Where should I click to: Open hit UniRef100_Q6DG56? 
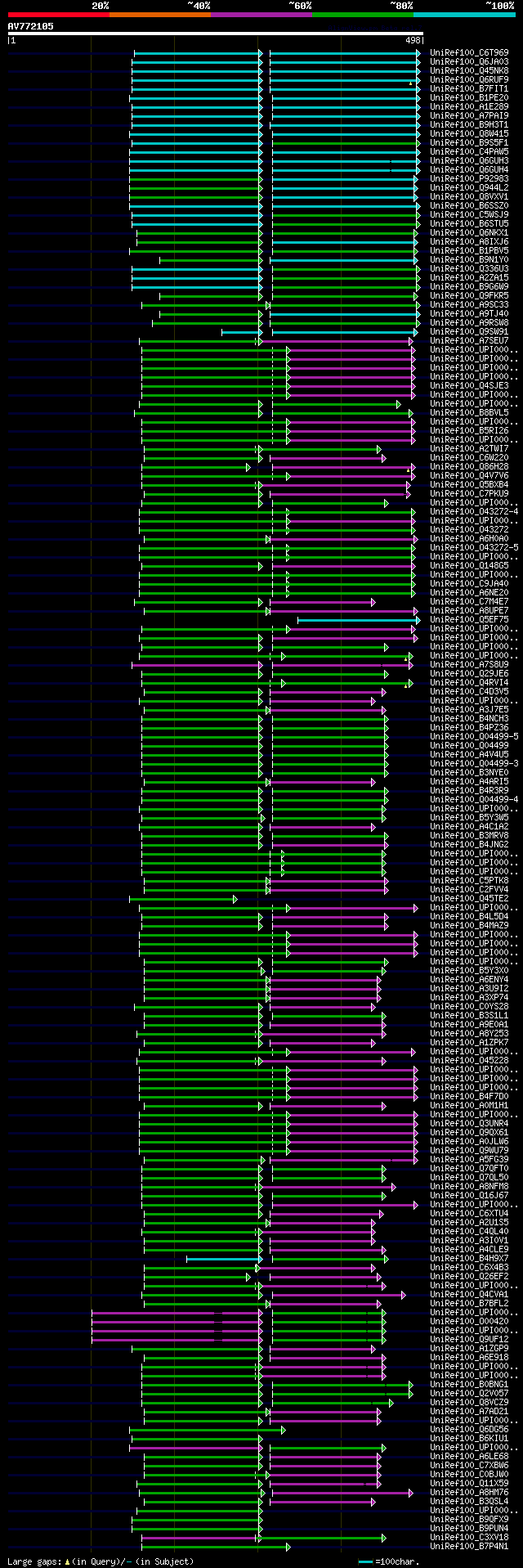click(469, 1429)
